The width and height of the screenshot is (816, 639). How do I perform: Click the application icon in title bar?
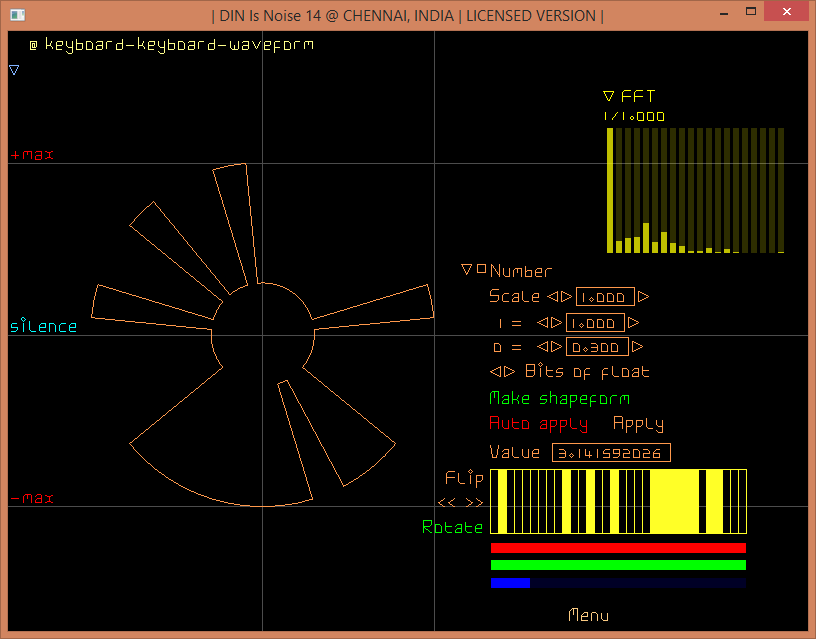pos(18,15)
